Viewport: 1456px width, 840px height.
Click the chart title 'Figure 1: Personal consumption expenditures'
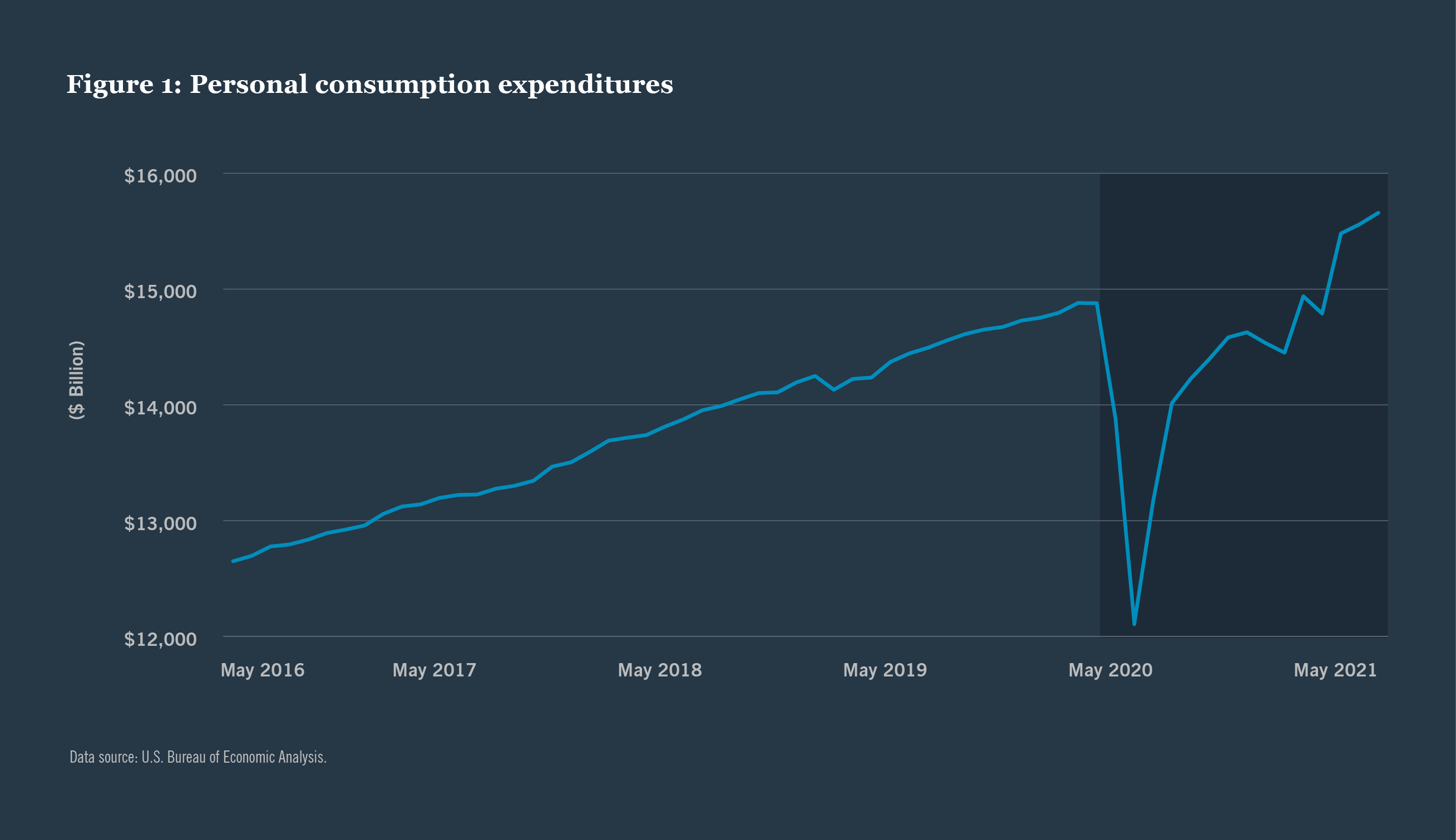click(x=369, y=84)
